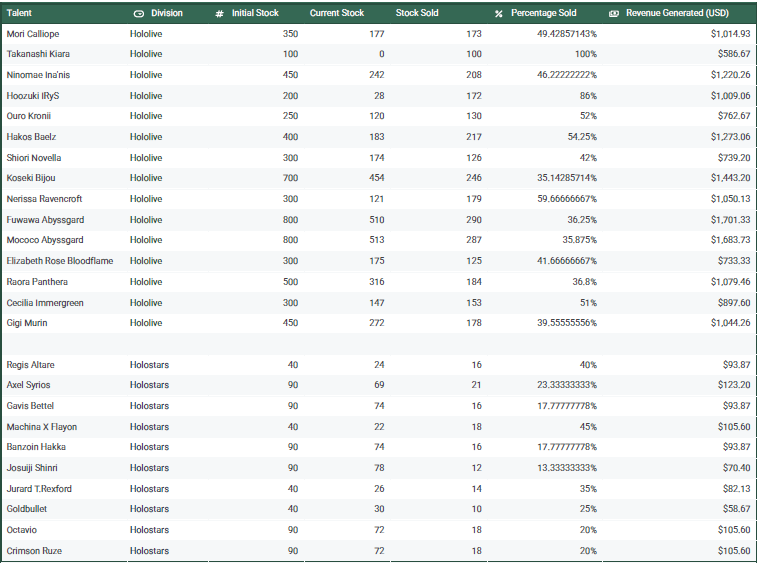Select the Talent column header
758x564 pixels.
(x=19, y=13)
